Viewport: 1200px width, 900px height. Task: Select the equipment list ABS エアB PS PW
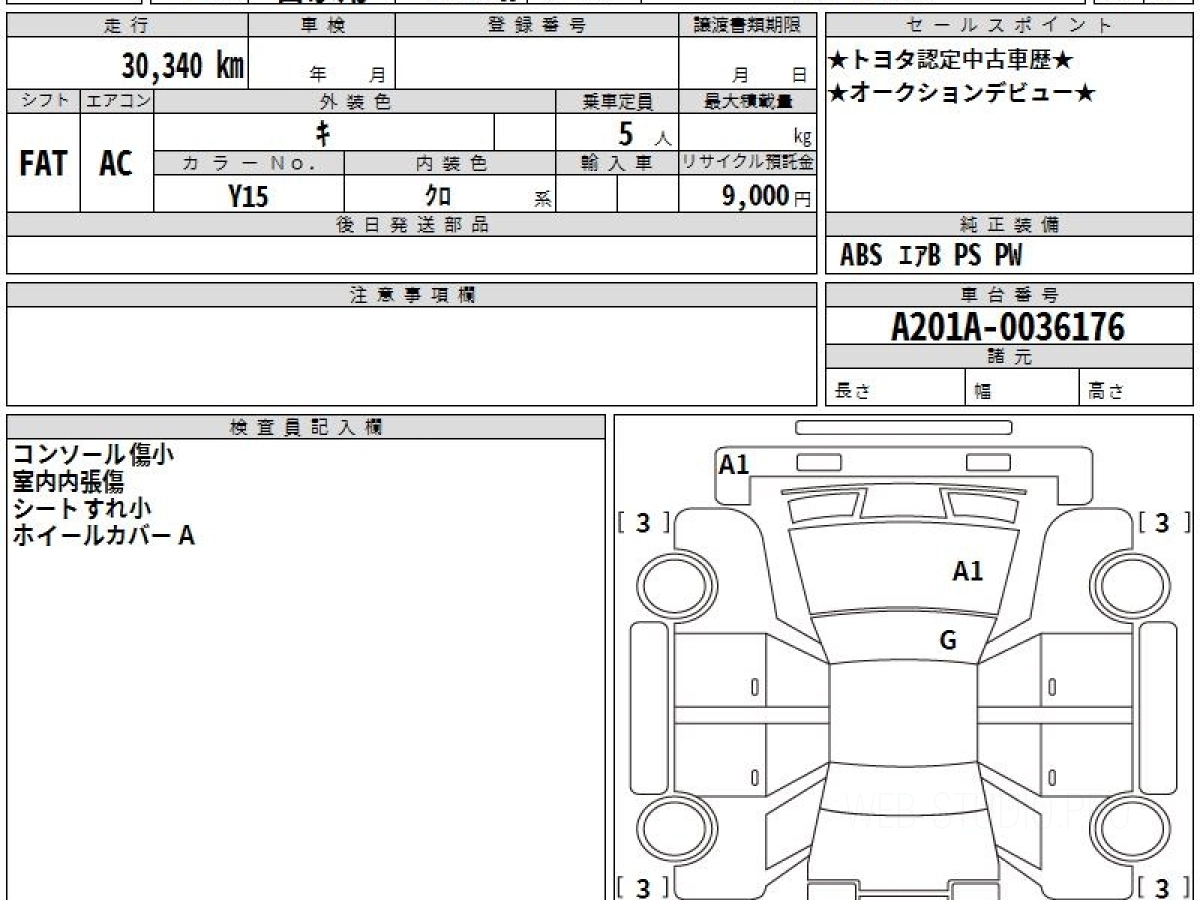pyautogui.click(x=931, y=256)
